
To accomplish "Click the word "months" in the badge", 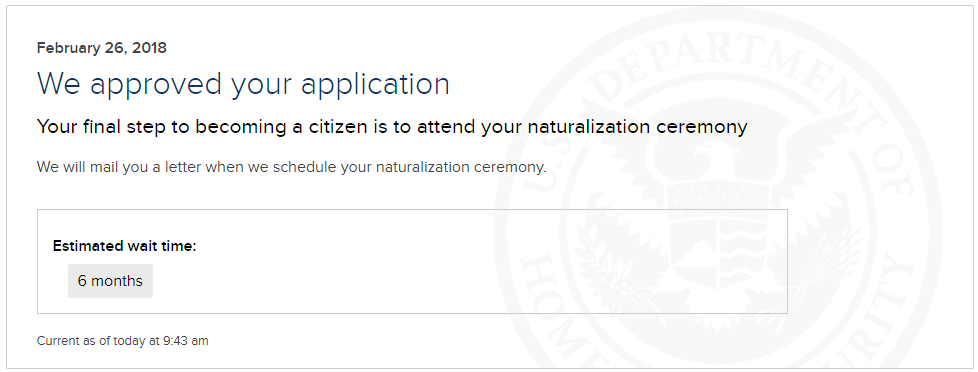I will click(117, 281).
